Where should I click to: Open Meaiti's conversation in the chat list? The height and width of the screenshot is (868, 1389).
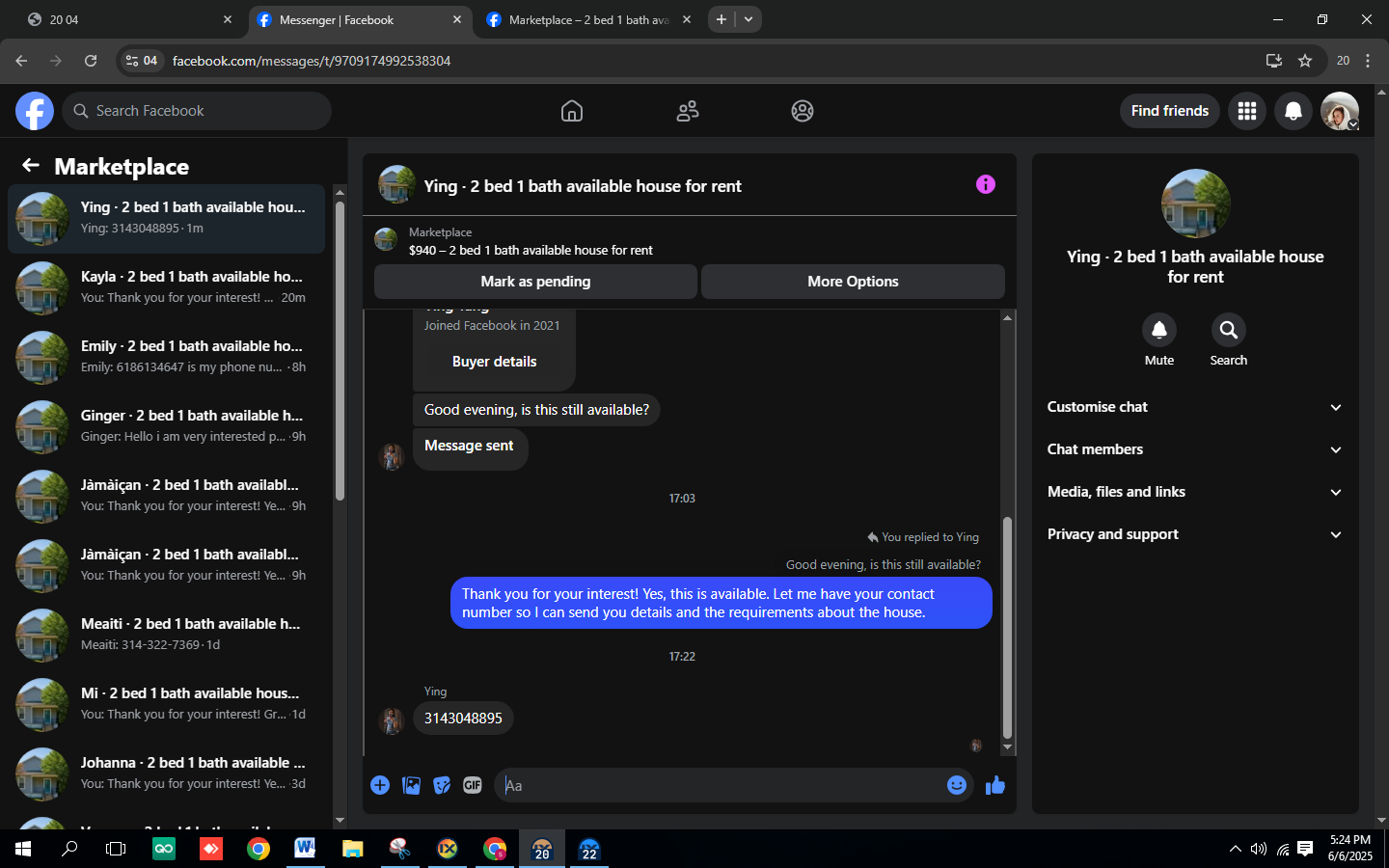(x=166, y=635)
